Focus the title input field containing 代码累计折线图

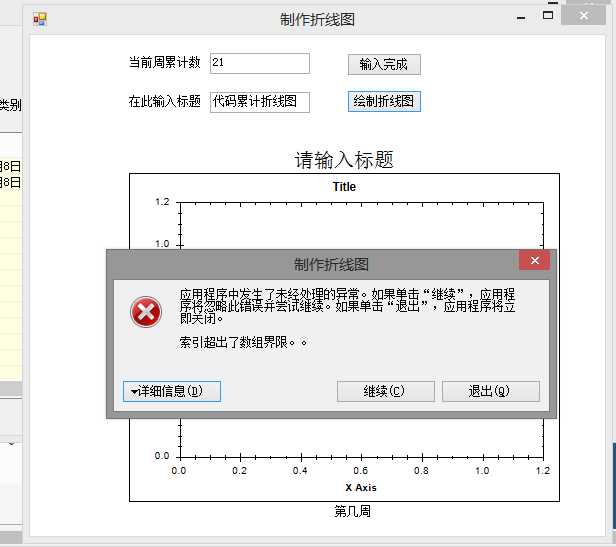click(x=260, y=102)
